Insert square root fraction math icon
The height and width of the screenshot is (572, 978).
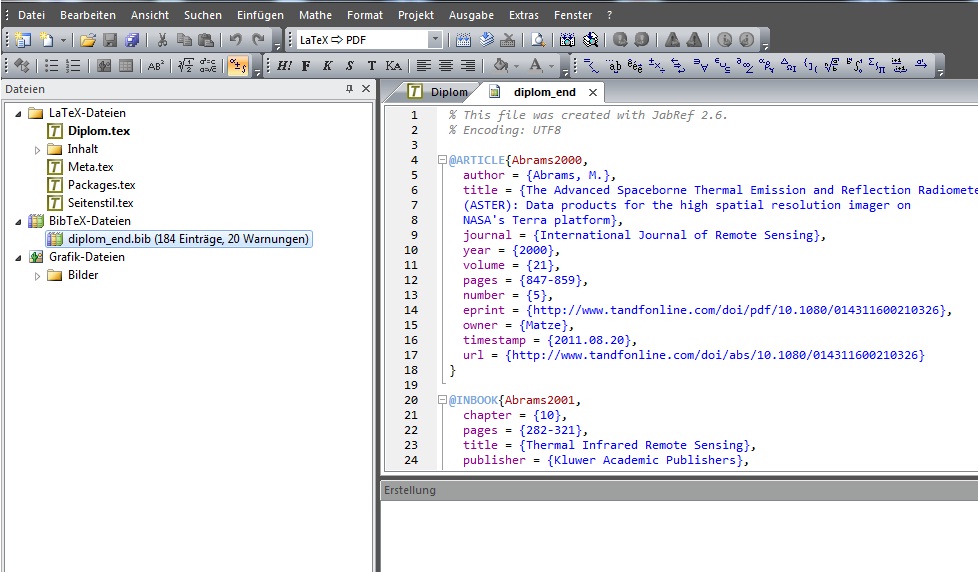[185, 66]
